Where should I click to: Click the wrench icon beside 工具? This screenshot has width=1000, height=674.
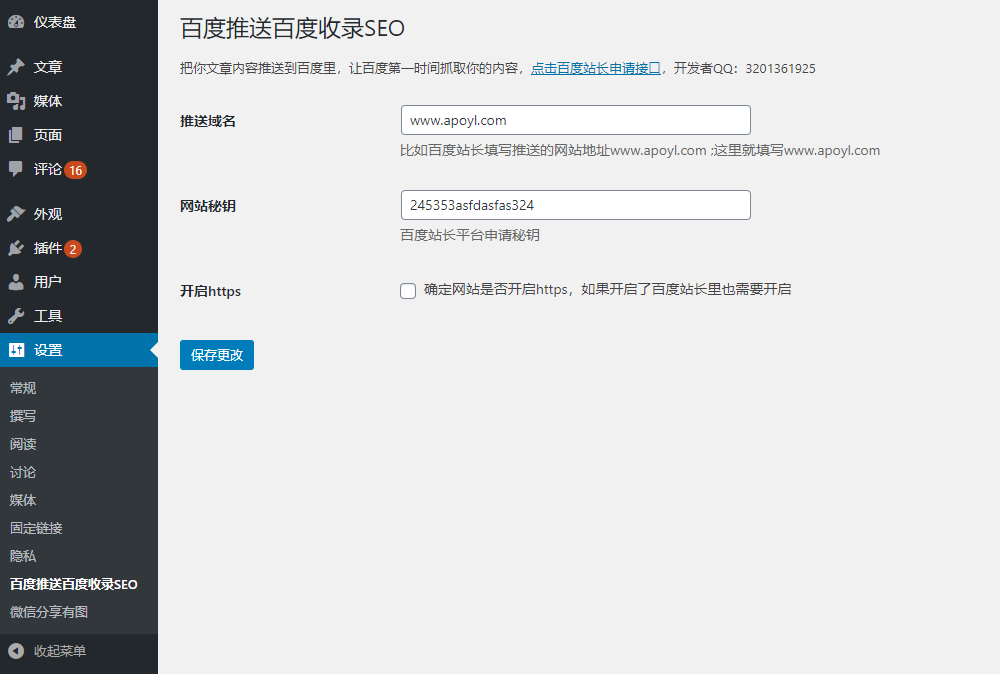click(16, 316)
